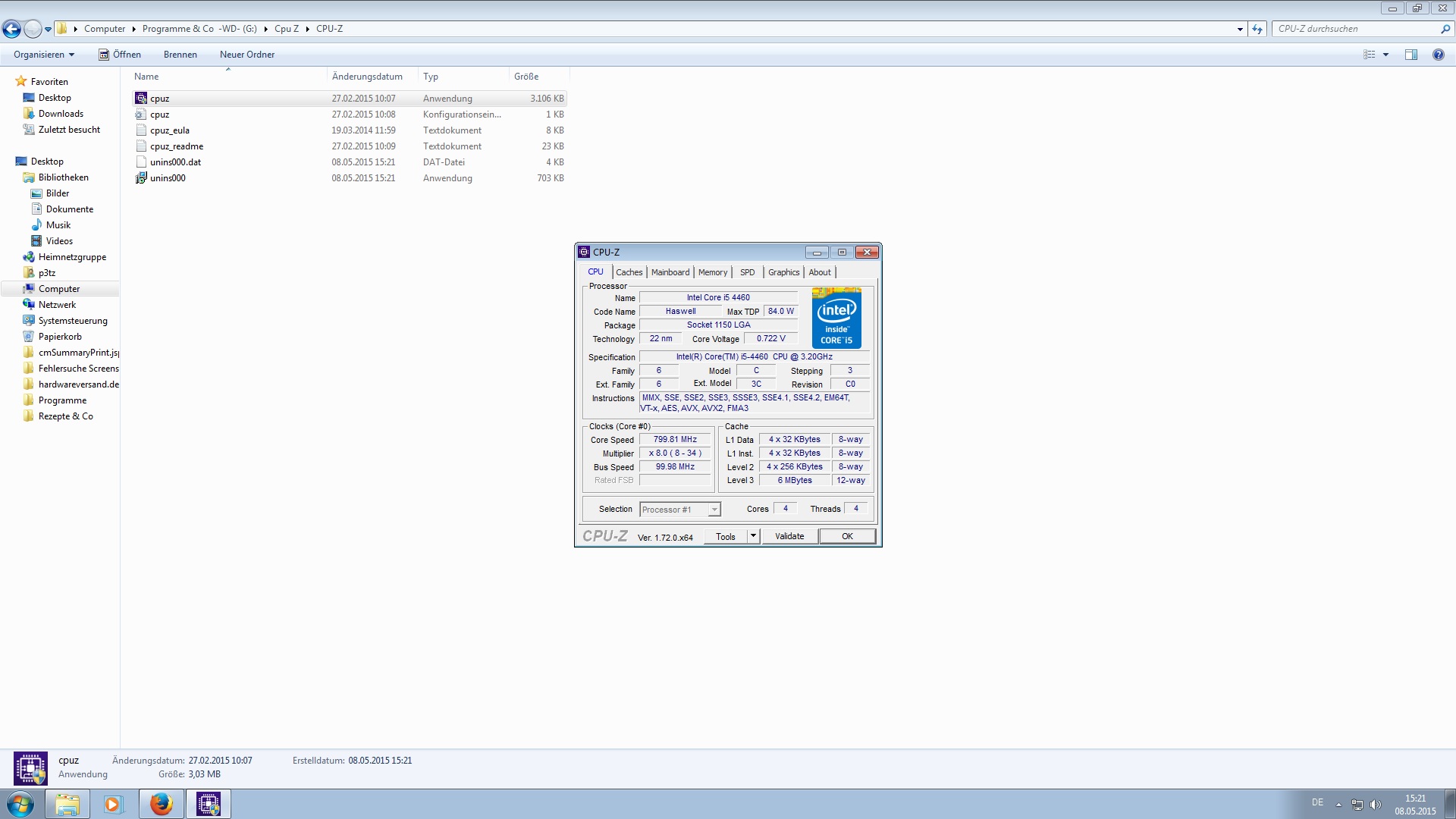This screenshot has height=819, width=1456.
Task: Select Netzwerk in the navigation pane
Action: pos(57,305)
